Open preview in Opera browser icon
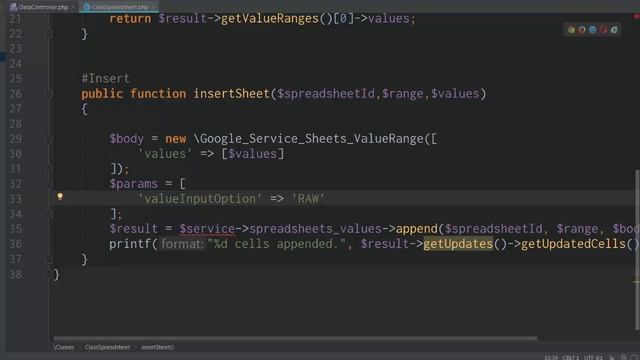 (603, 29)
